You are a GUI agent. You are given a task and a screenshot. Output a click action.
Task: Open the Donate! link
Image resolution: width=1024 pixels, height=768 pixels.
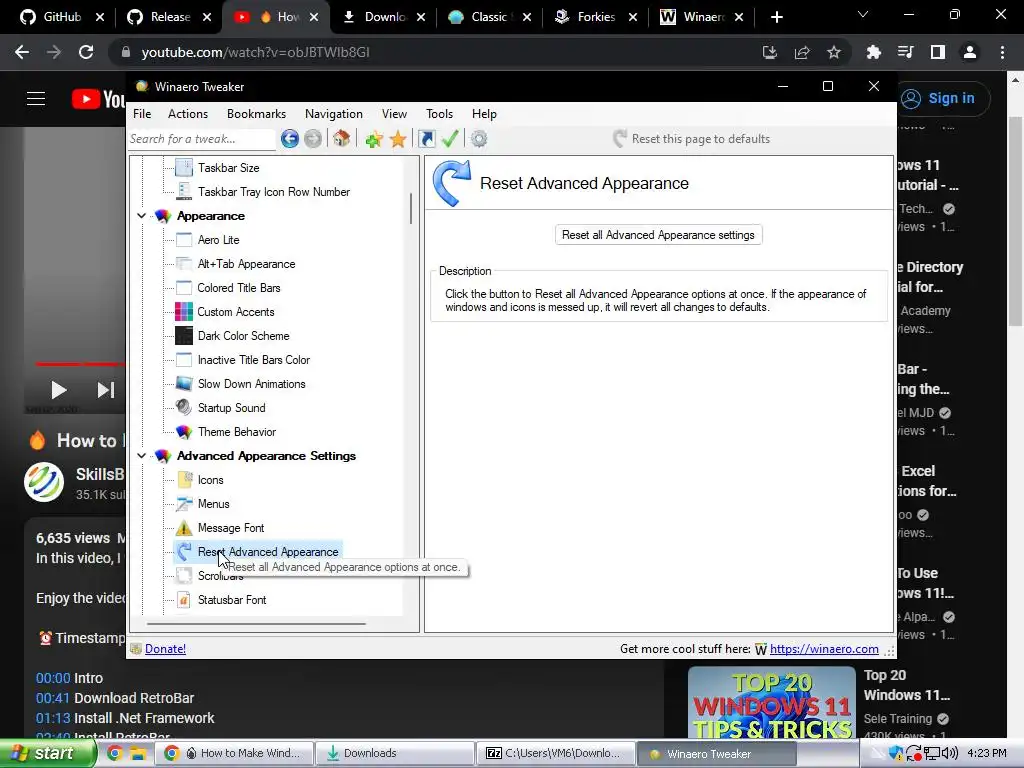[x=165, y=648]
